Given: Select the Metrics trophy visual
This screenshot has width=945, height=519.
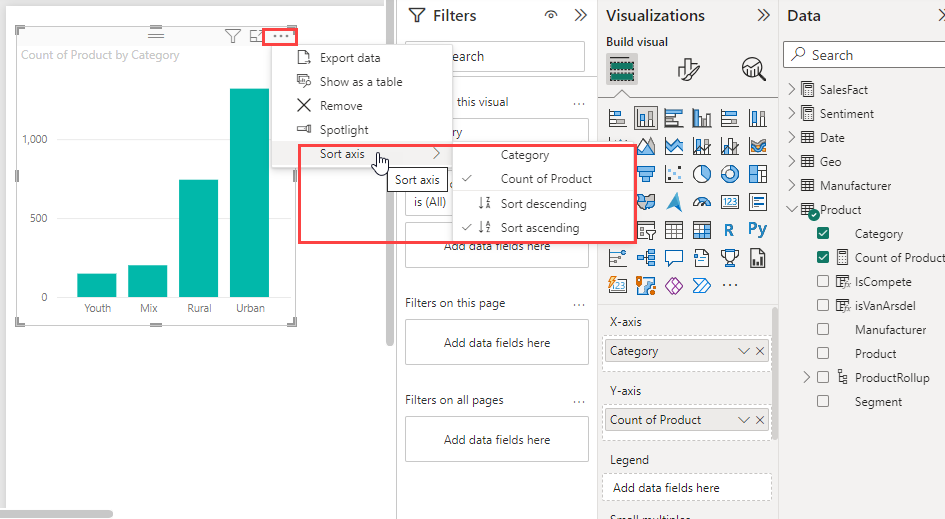Looking at the screenshot, I should click(x=729, y=258).
